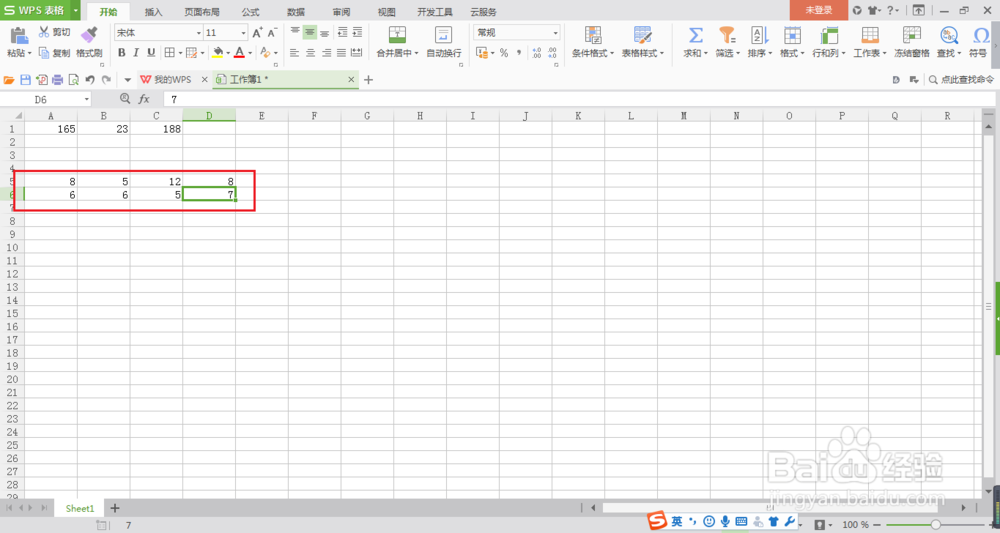Toggle bold formatting
Viewport: 1000px width, 533px height.
coord(122,53)
